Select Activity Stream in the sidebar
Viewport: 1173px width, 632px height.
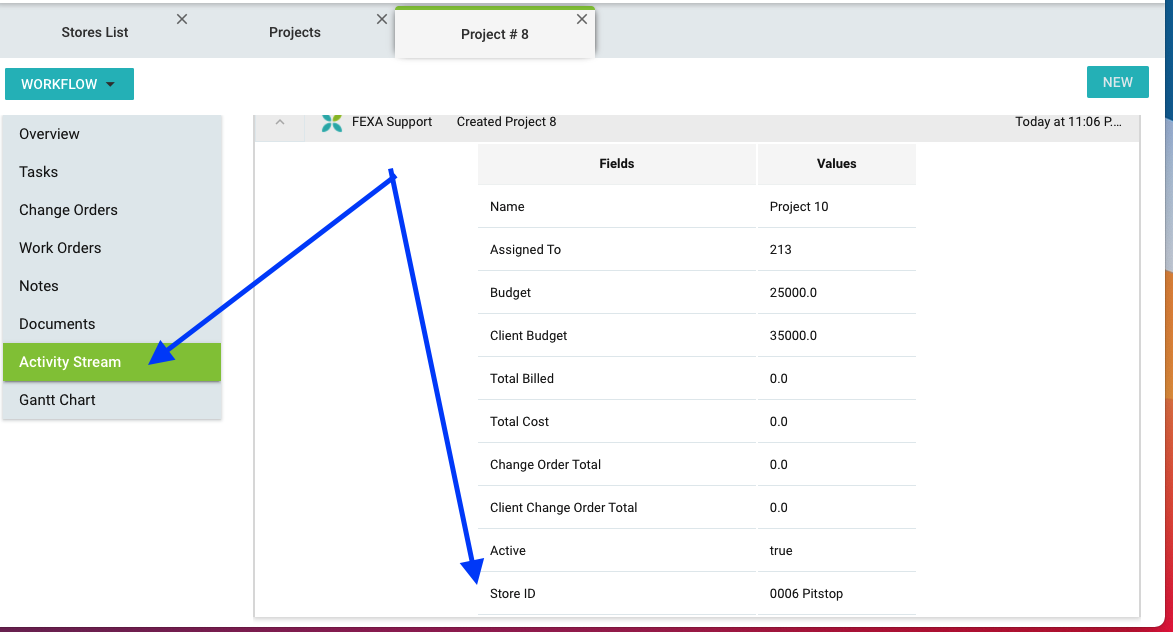(x=70, y=362)
